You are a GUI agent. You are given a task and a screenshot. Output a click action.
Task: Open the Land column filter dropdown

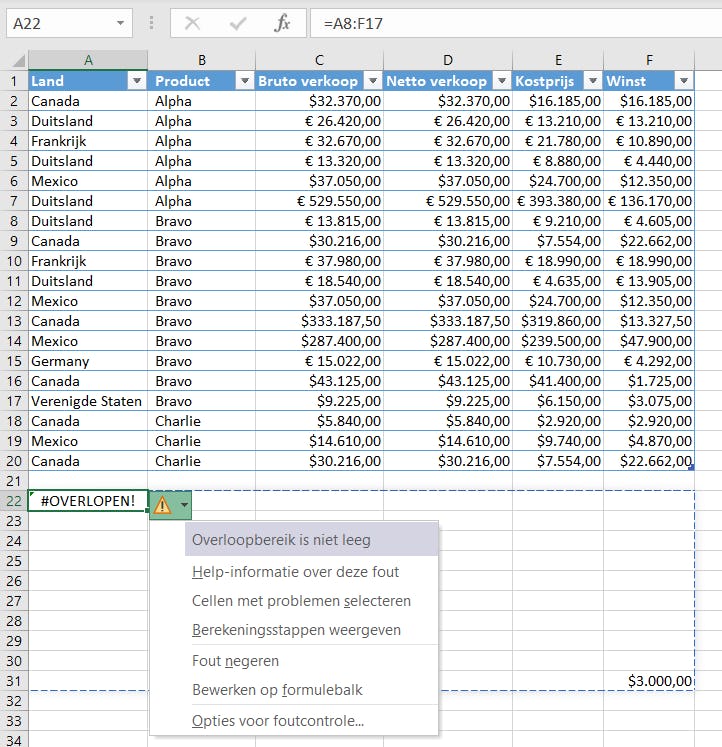click(x=137, y=81)
